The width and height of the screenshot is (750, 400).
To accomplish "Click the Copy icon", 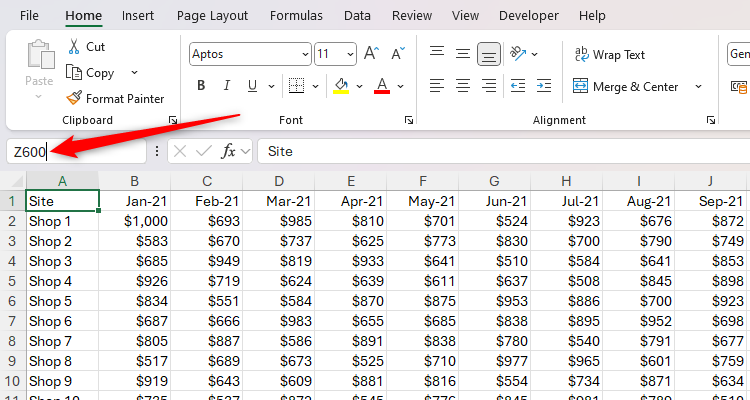I will pos(74,72).
